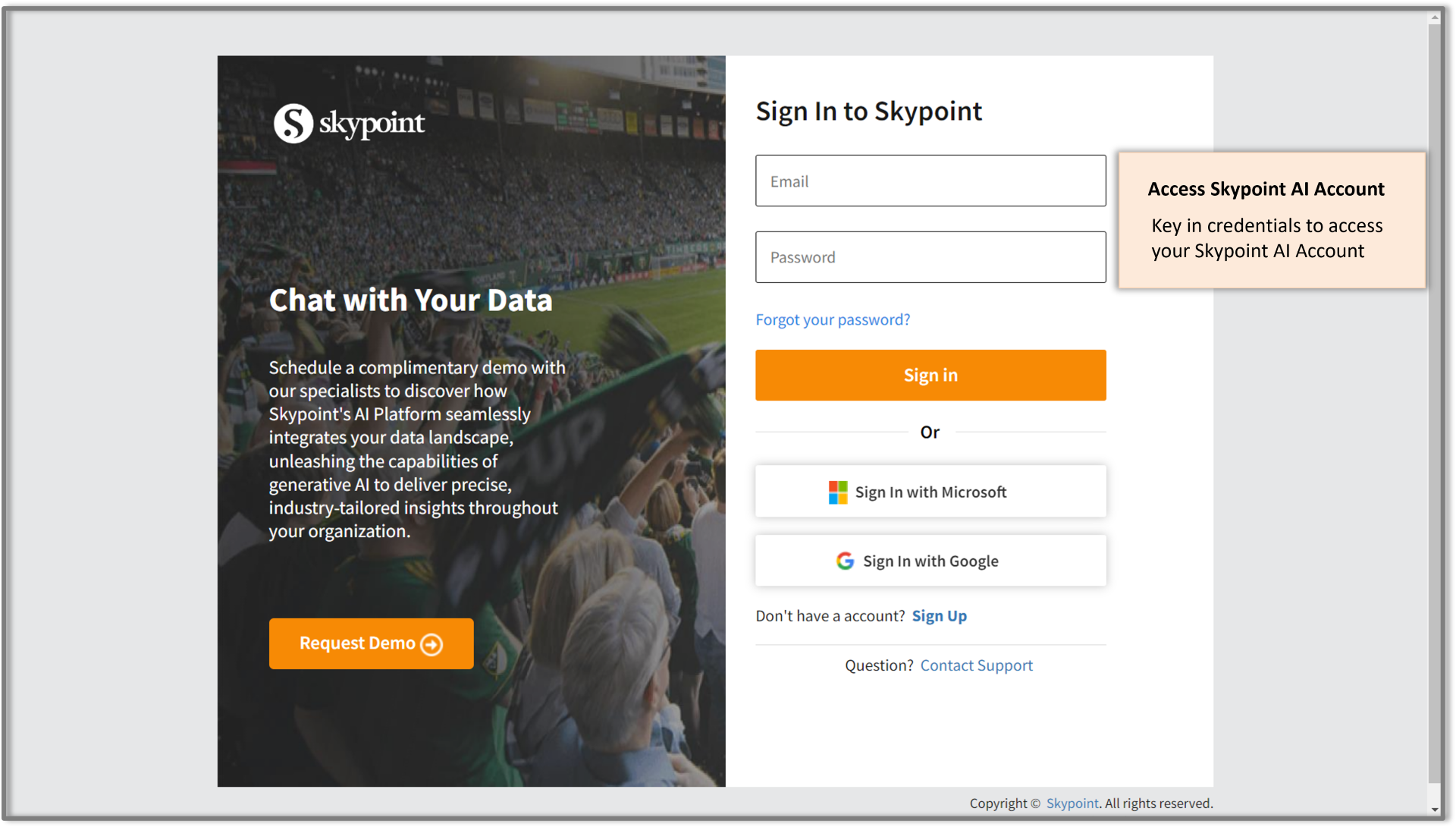
Task: Open the Skypoint copyright footer link
Action: [x=1072, y=803]
